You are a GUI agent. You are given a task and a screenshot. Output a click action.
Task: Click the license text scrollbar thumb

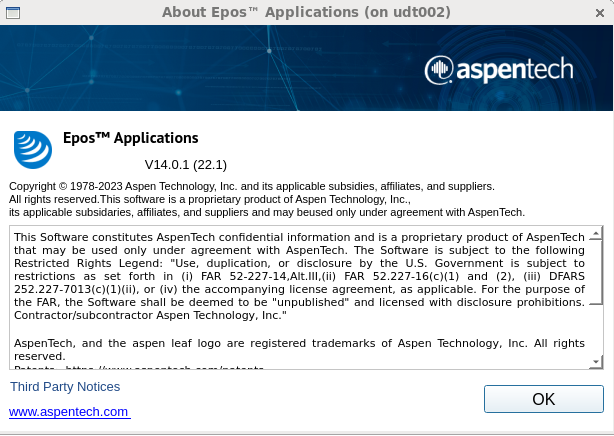pyautogui.click(x=596, y=271)
